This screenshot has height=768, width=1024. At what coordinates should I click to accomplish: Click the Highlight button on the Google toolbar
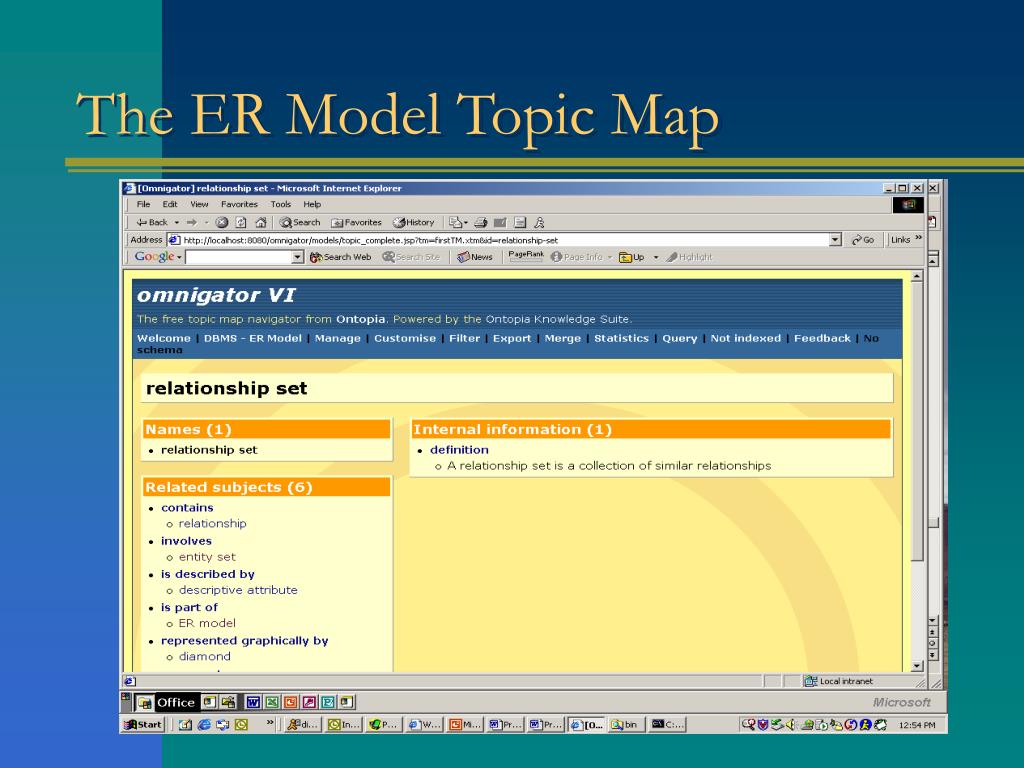(689, 257)
